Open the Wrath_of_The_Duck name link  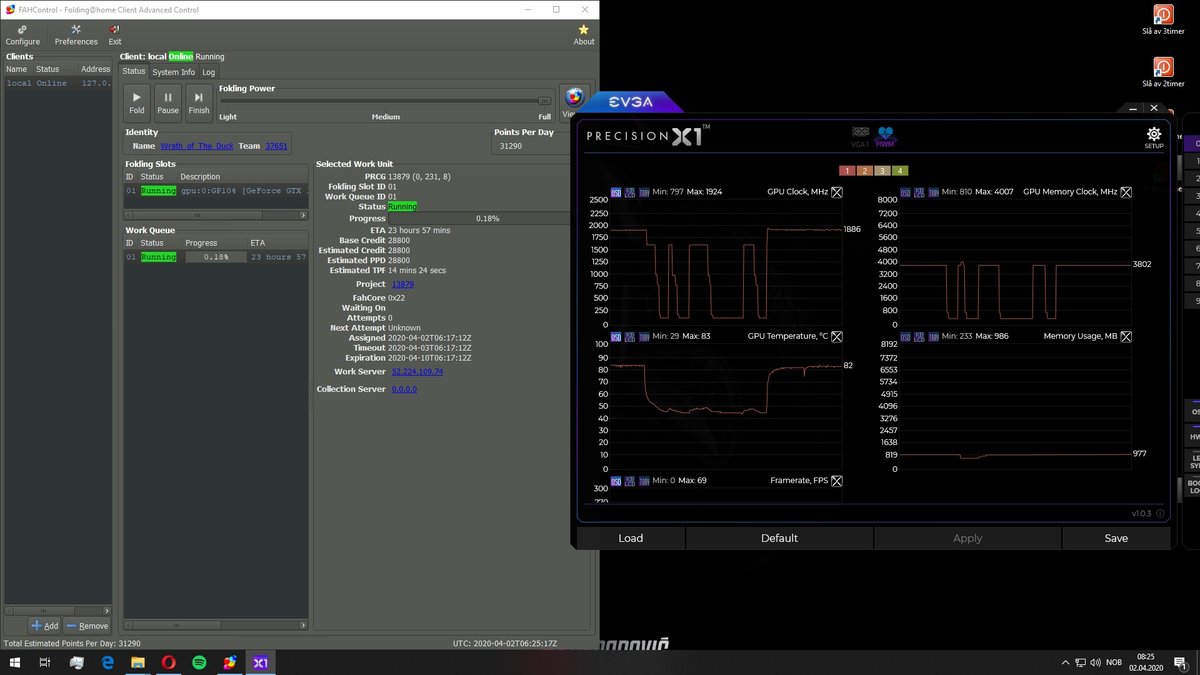(197, 146)
